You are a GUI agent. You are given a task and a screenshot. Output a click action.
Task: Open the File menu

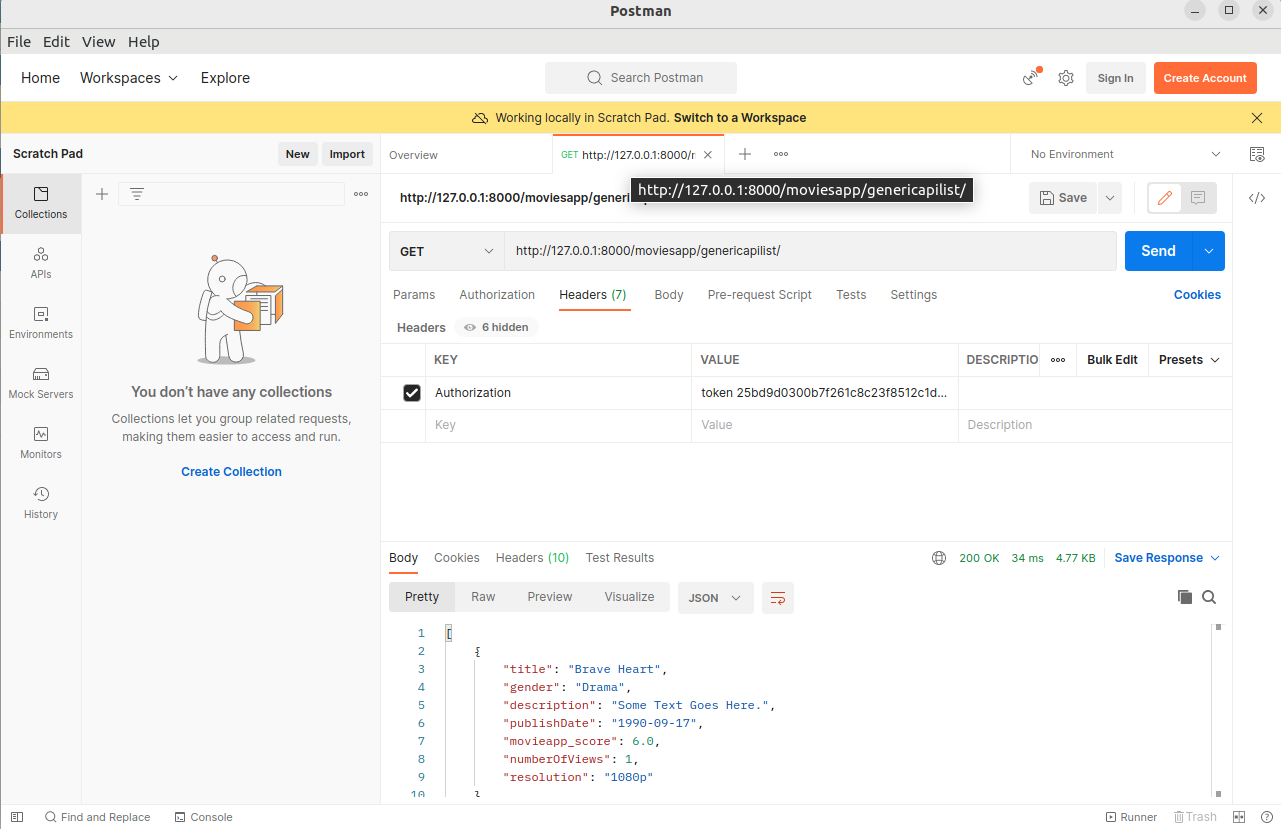point(19,42)
